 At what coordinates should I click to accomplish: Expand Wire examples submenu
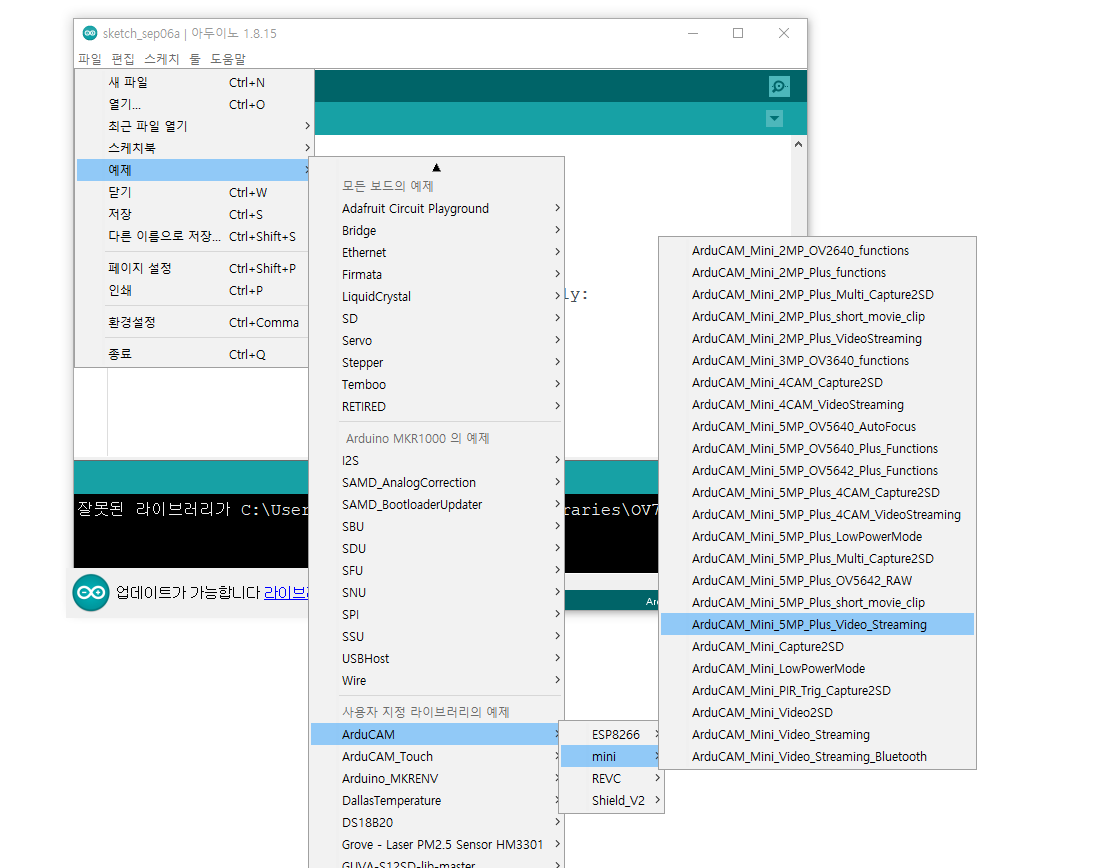click(x=437, y=681)
